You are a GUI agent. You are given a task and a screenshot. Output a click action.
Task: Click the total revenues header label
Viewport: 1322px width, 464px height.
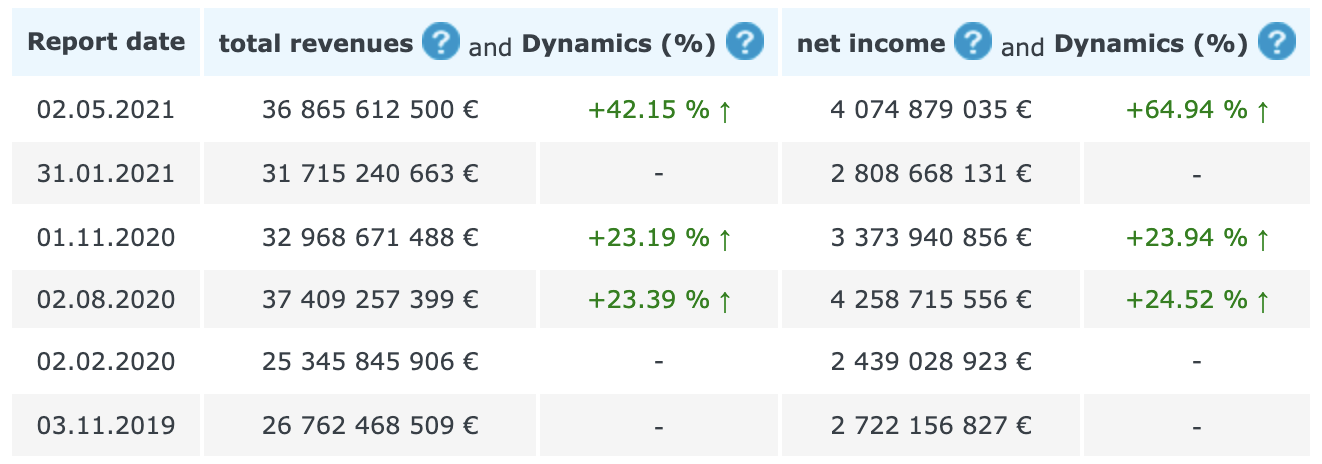[316, 44]
